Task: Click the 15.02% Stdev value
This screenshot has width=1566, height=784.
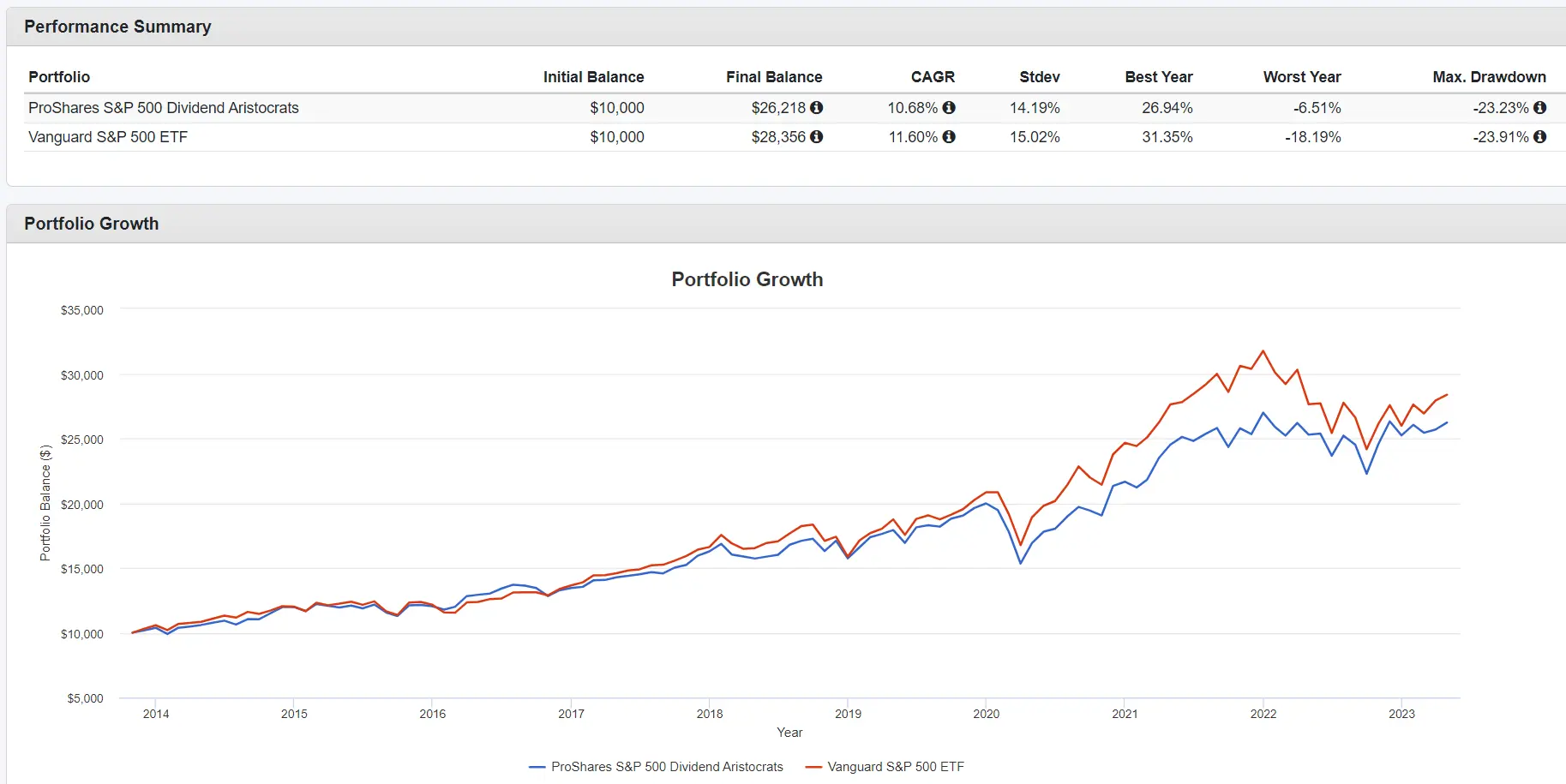Action: coord(1035,137)
